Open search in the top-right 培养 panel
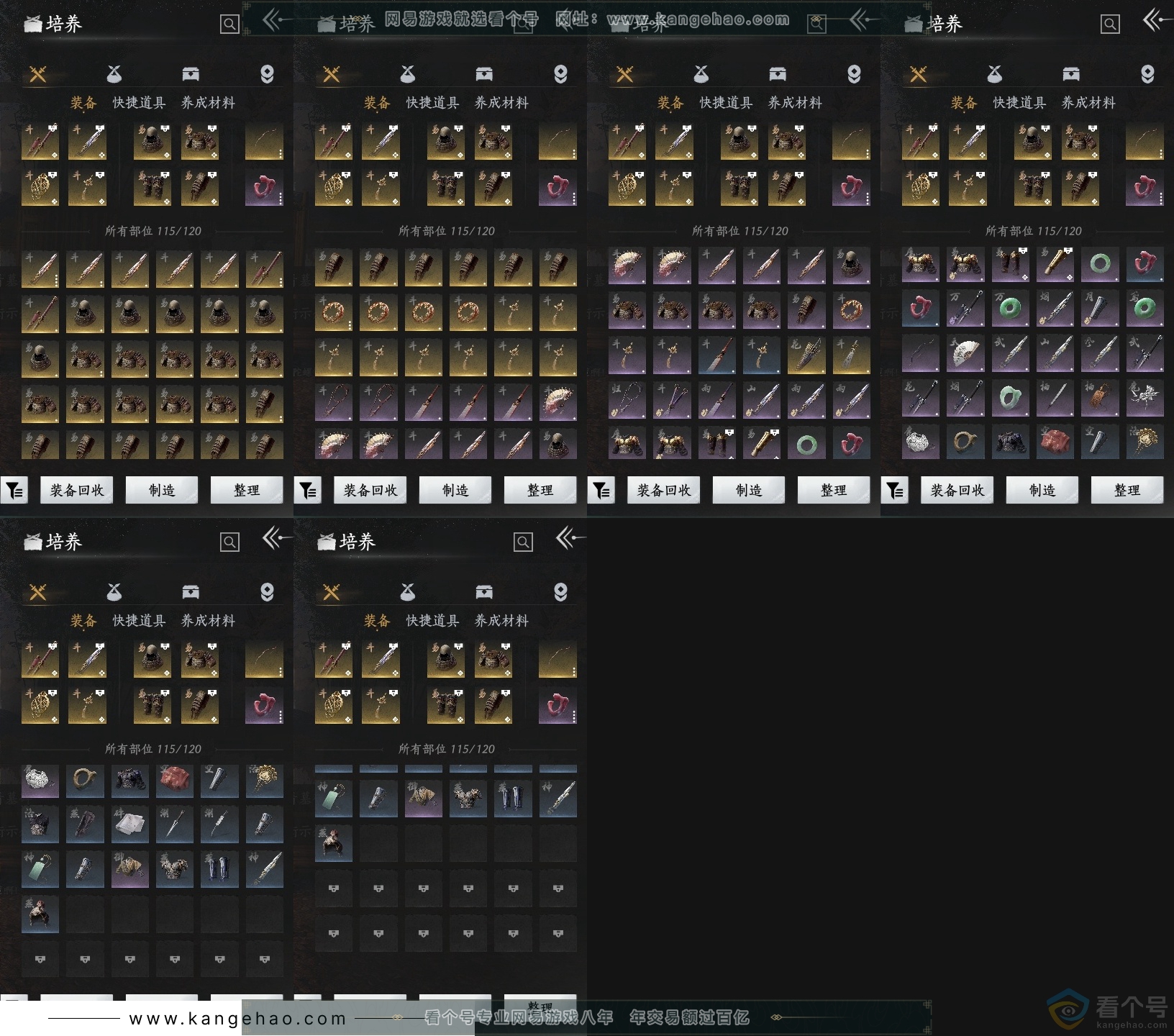The height and width of the screenshot is (1036, 1174). [1110, 24]
